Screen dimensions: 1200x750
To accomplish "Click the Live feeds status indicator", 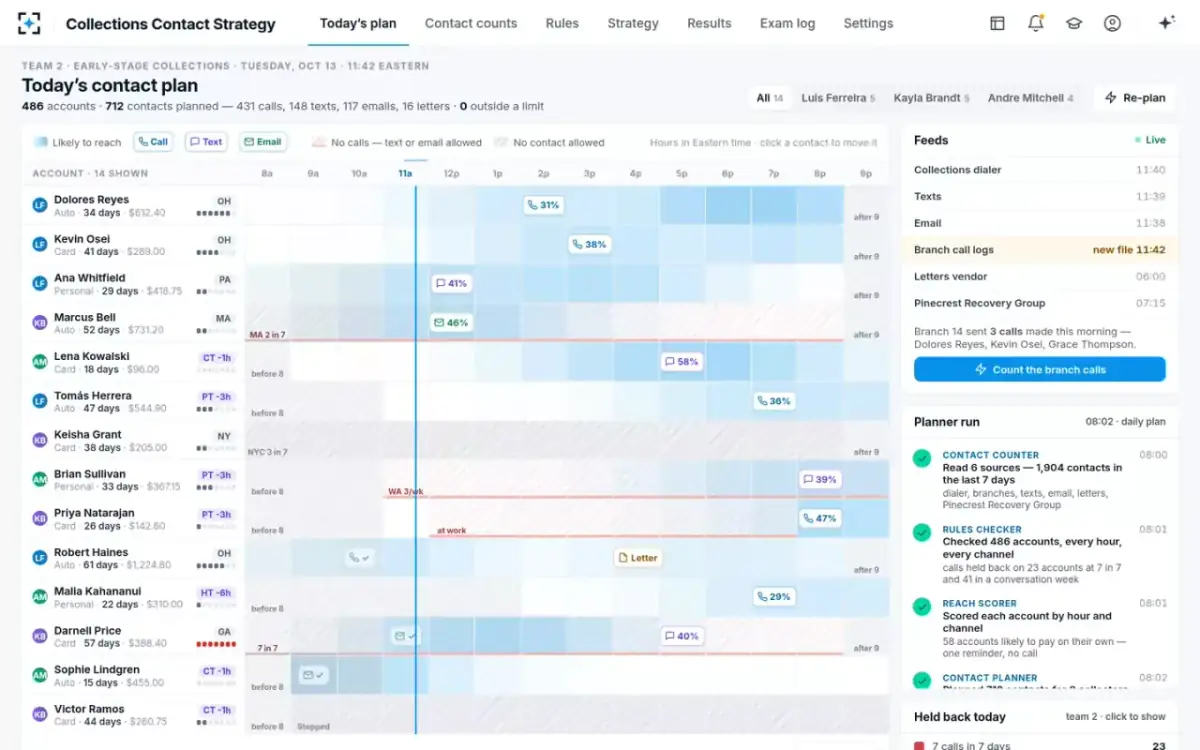I will pyautogui.click(x=1150, y=141).
